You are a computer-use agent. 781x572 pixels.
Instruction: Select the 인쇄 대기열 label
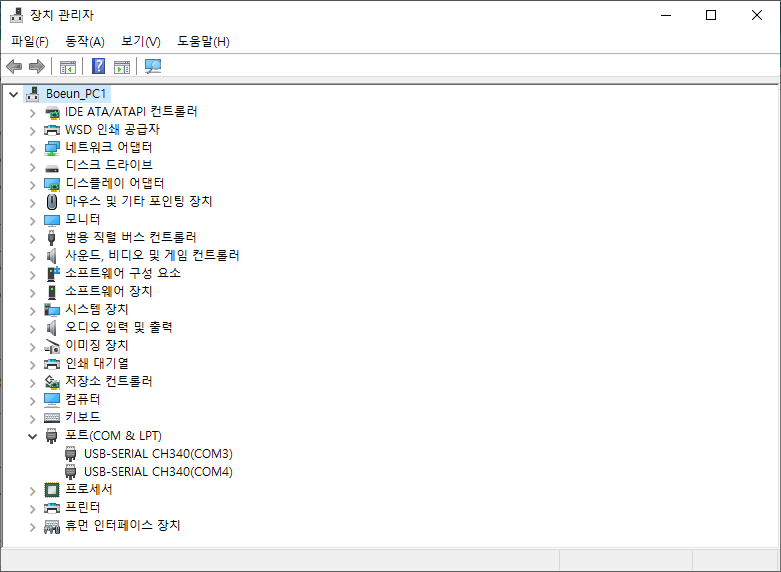pos(97,364)
